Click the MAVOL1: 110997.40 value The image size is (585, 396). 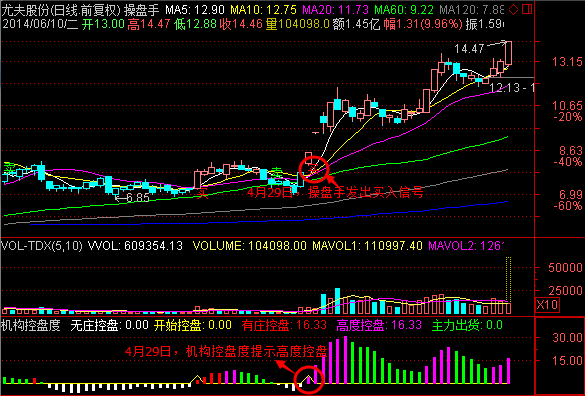(x=367, y=246)
